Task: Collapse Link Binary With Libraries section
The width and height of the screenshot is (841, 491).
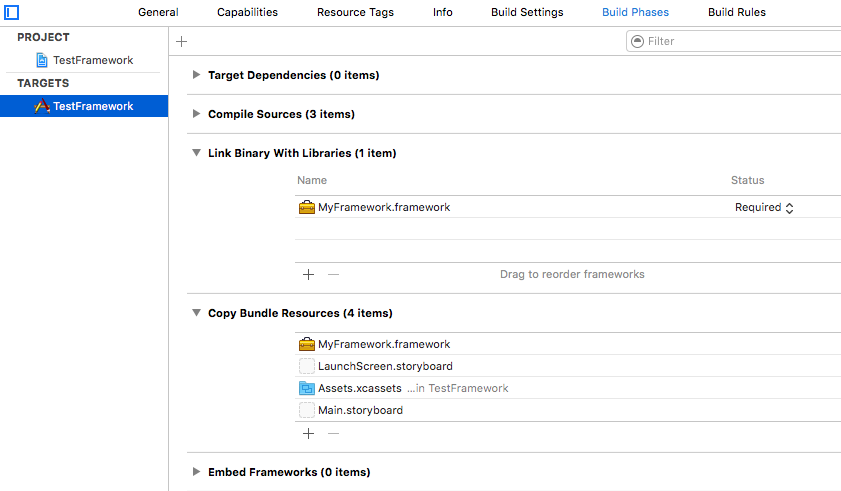Action: point(197,153)
